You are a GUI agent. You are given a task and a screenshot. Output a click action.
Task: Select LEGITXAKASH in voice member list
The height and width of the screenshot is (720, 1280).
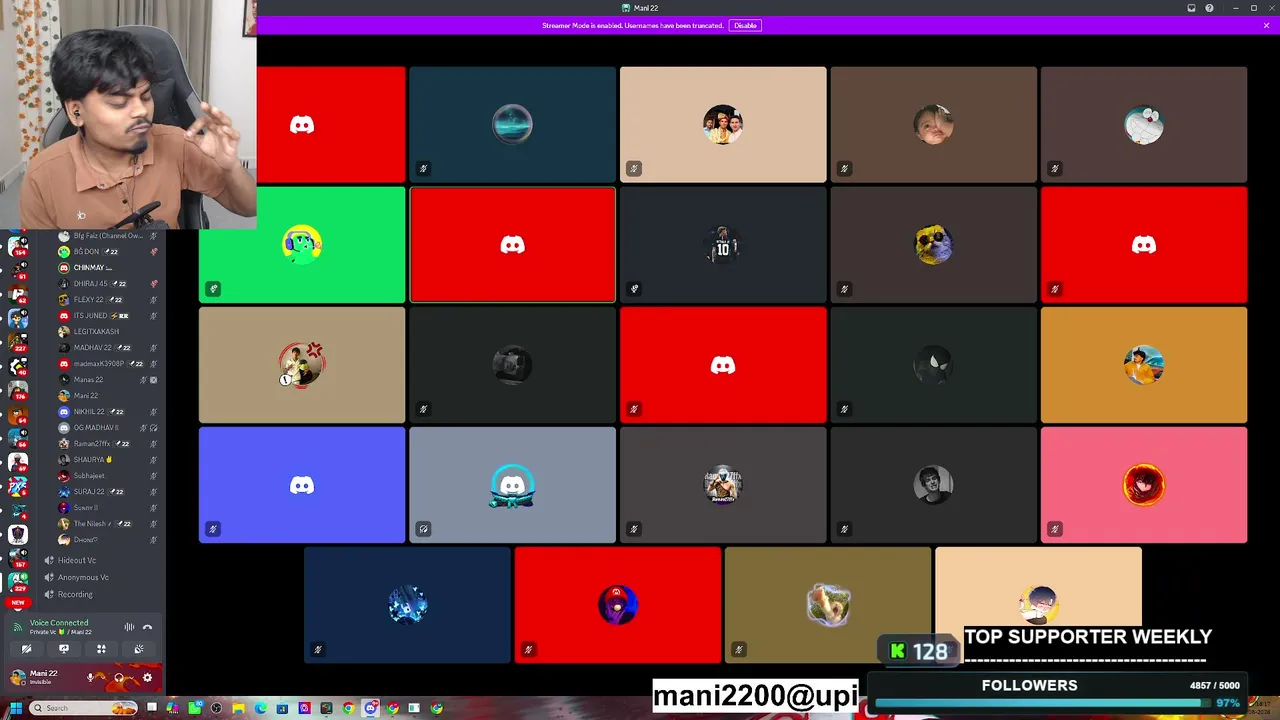click(x=108, y=332)
